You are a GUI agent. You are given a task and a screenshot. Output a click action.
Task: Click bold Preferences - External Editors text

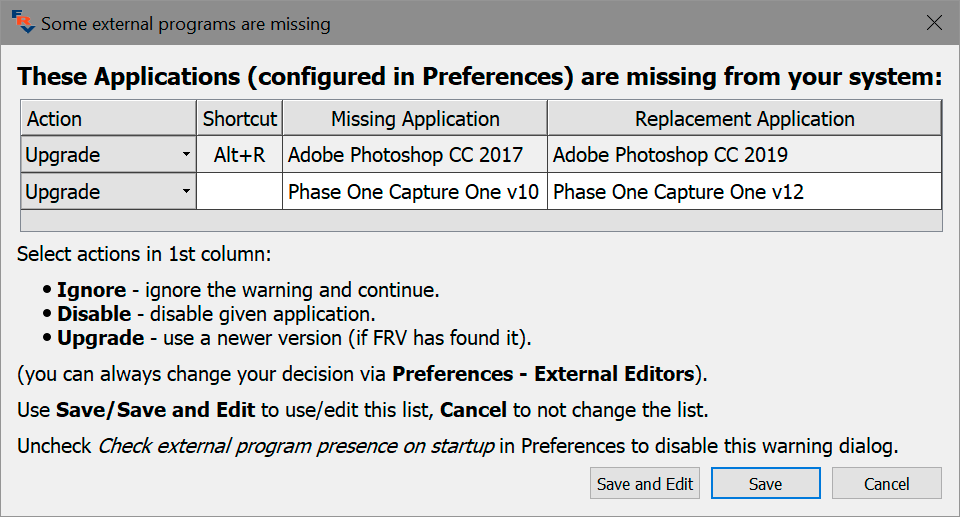click(x=543, y=375)
